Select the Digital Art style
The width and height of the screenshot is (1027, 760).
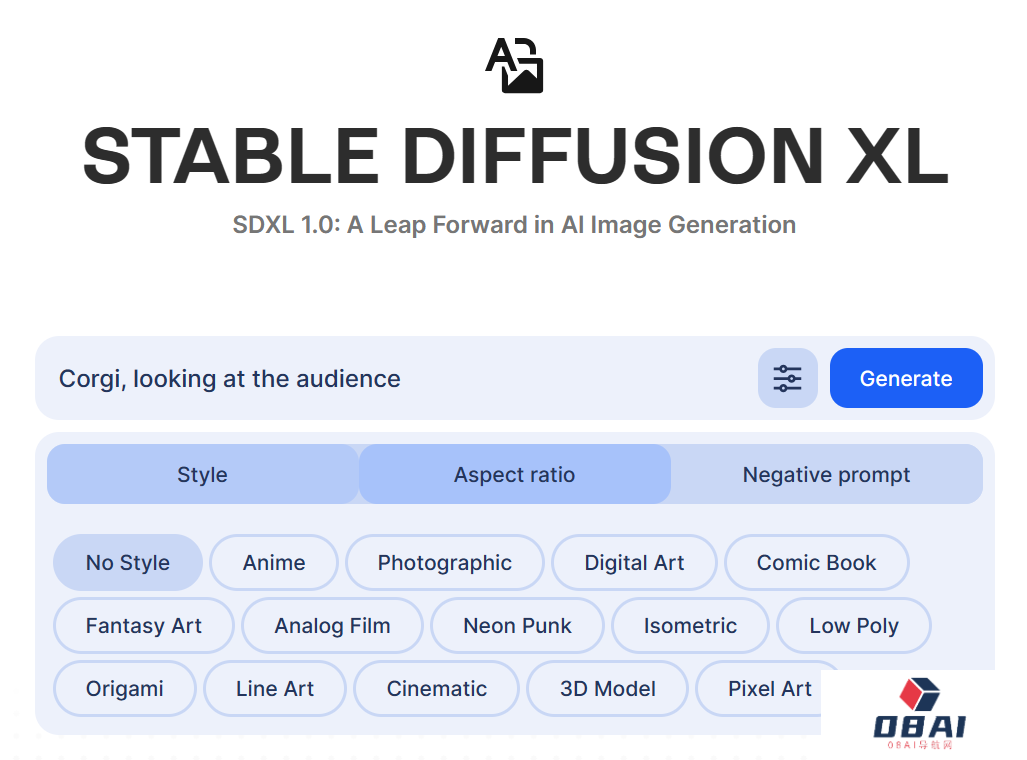point(634,563)
